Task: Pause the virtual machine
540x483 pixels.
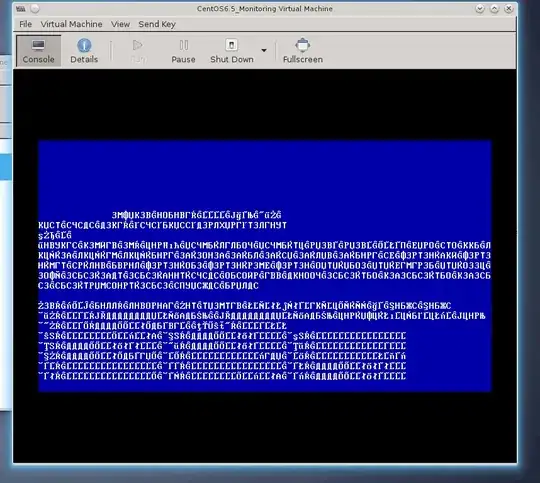Action: [x=183, y=51]
